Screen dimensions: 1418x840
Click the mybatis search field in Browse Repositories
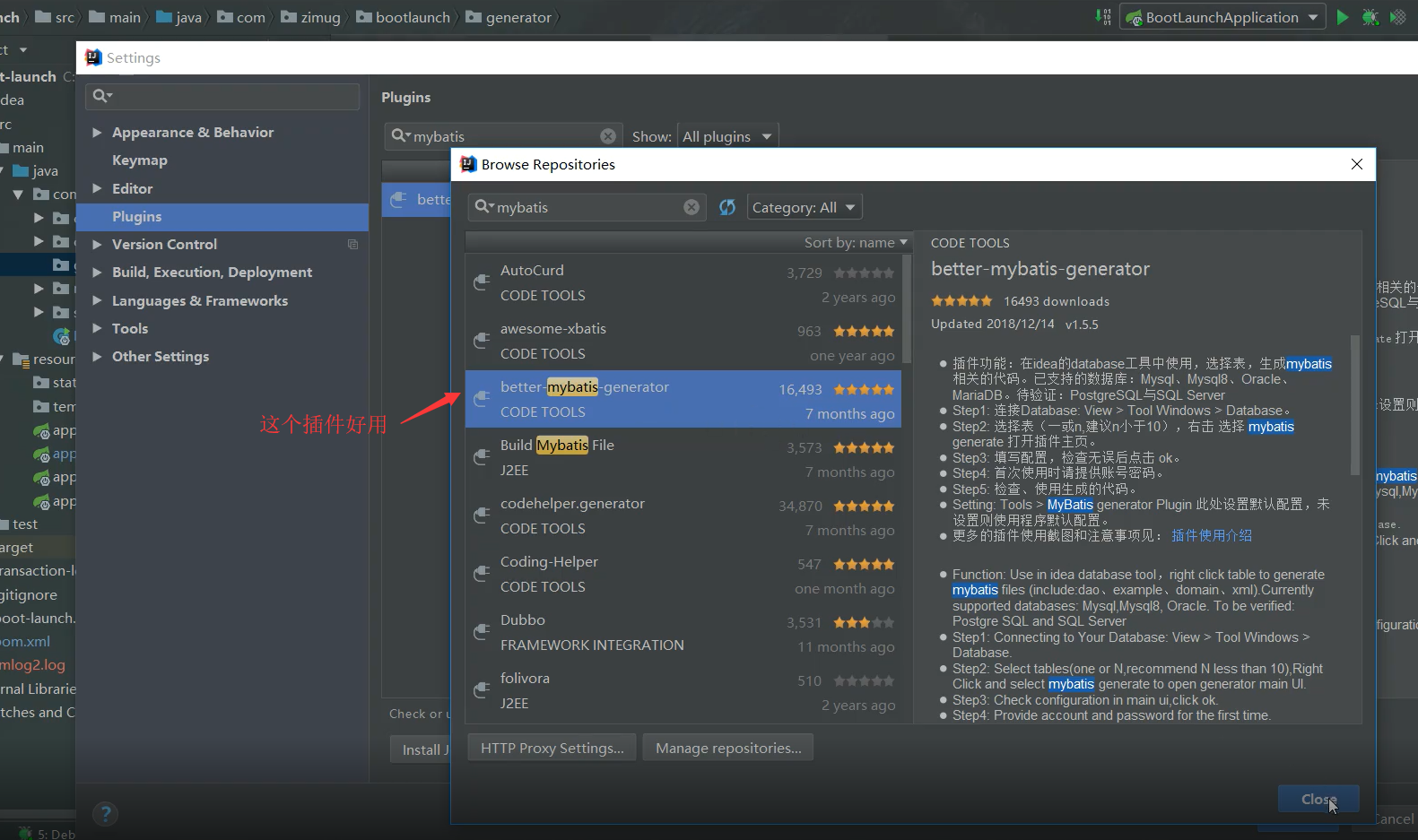(x=587, y=207)
